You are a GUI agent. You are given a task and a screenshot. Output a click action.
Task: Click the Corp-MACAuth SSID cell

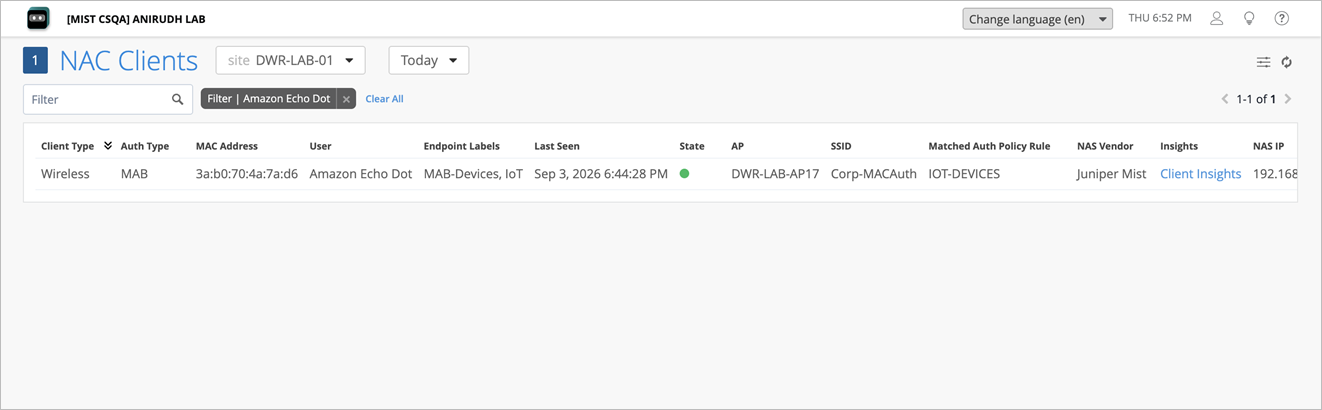874,174
